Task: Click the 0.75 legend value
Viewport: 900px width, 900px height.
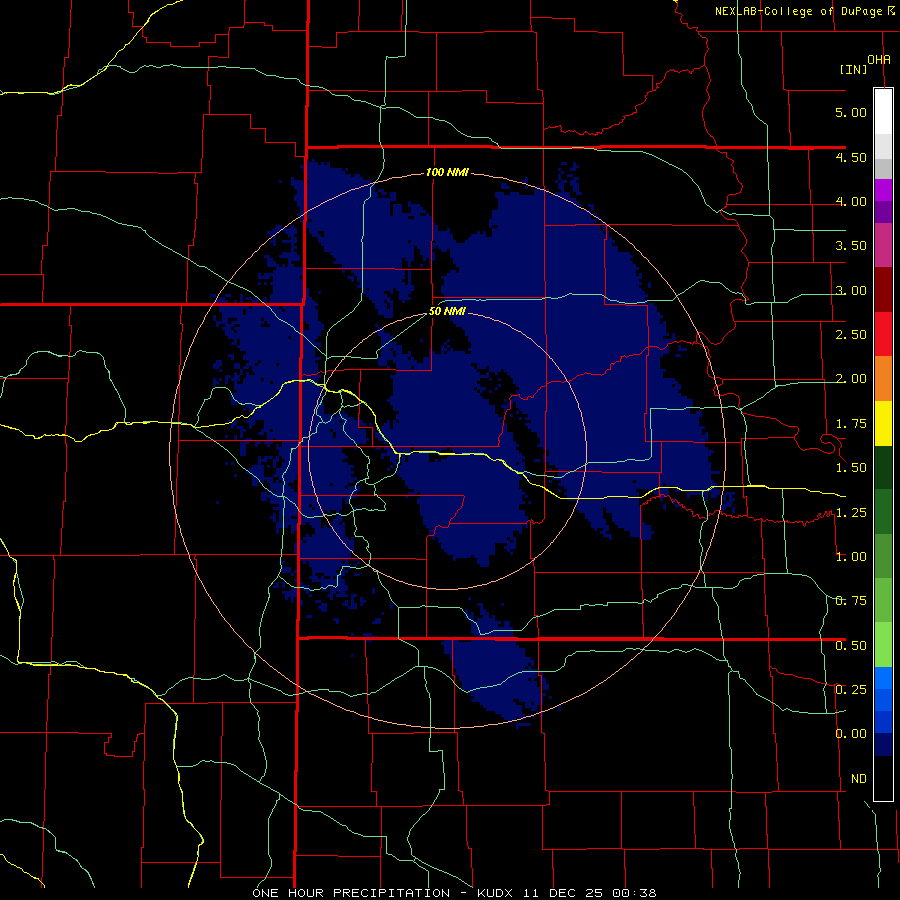Action: tap(851, 601)
